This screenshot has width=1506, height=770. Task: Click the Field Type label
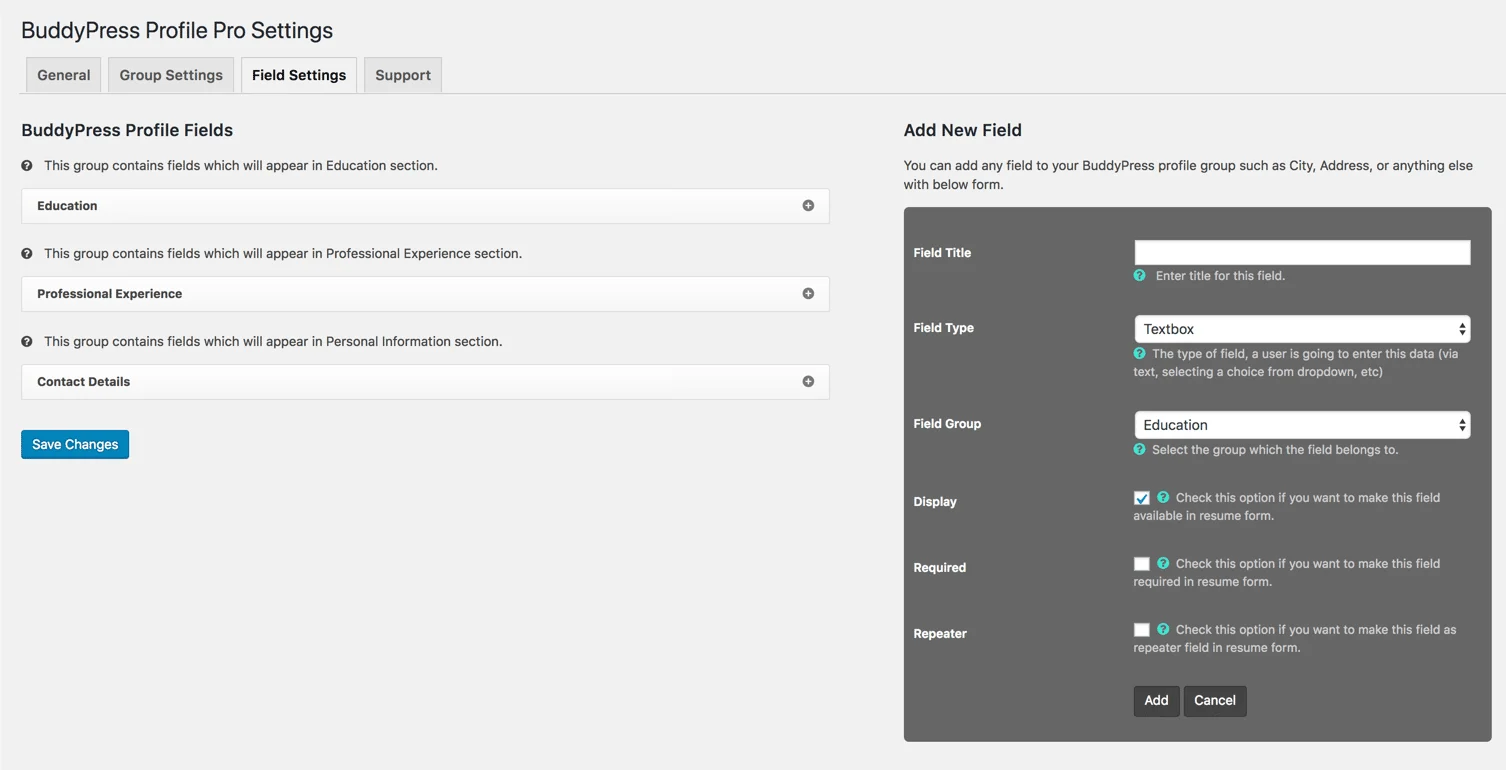pos(944,328)
